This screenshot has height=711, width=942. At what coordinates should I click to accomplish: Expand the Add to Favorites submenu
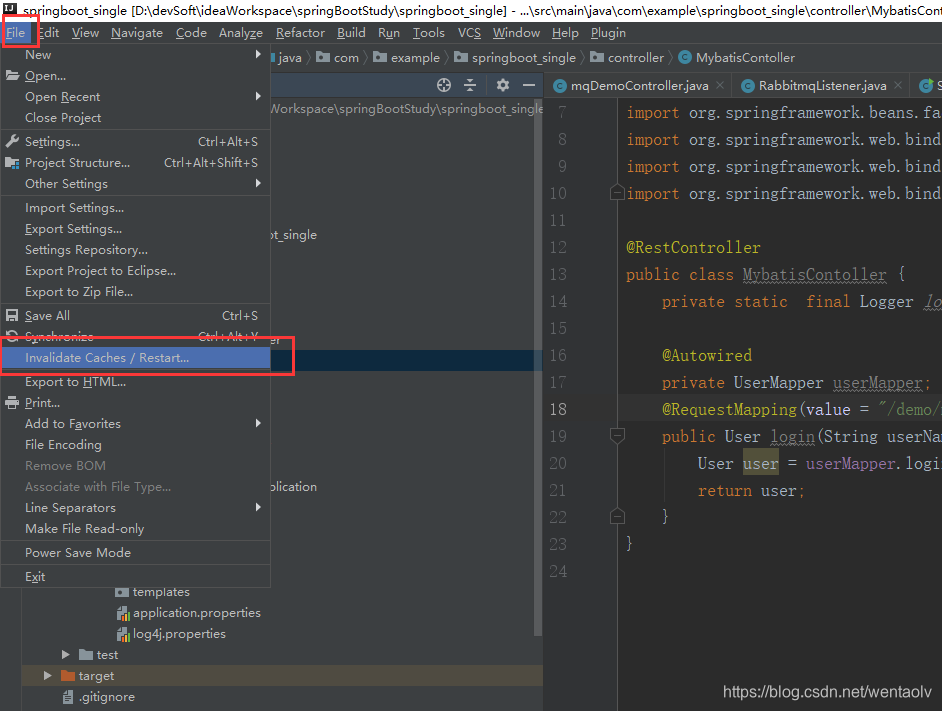[x=258, y=423]
